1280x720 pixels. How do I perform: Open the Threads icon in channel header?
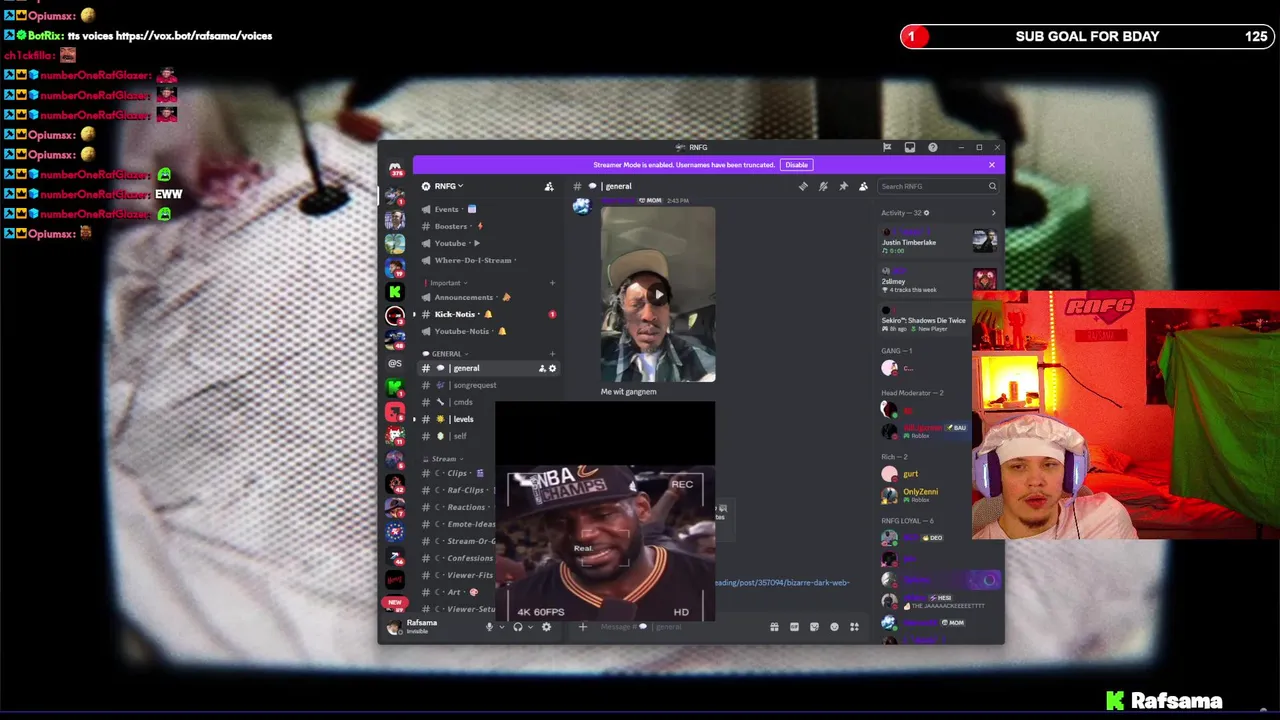pos(803,186)
